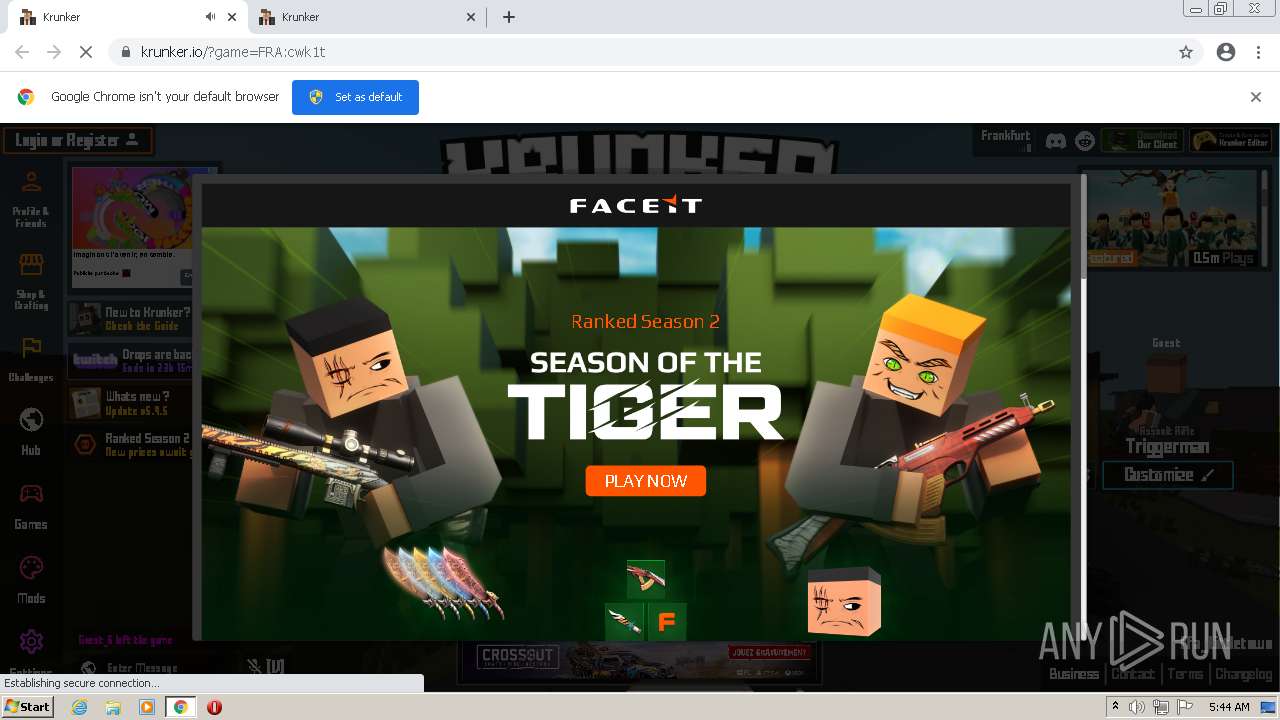The image size is (1280, 720).
Task: Open Whats new update notes
Action: 130,402
